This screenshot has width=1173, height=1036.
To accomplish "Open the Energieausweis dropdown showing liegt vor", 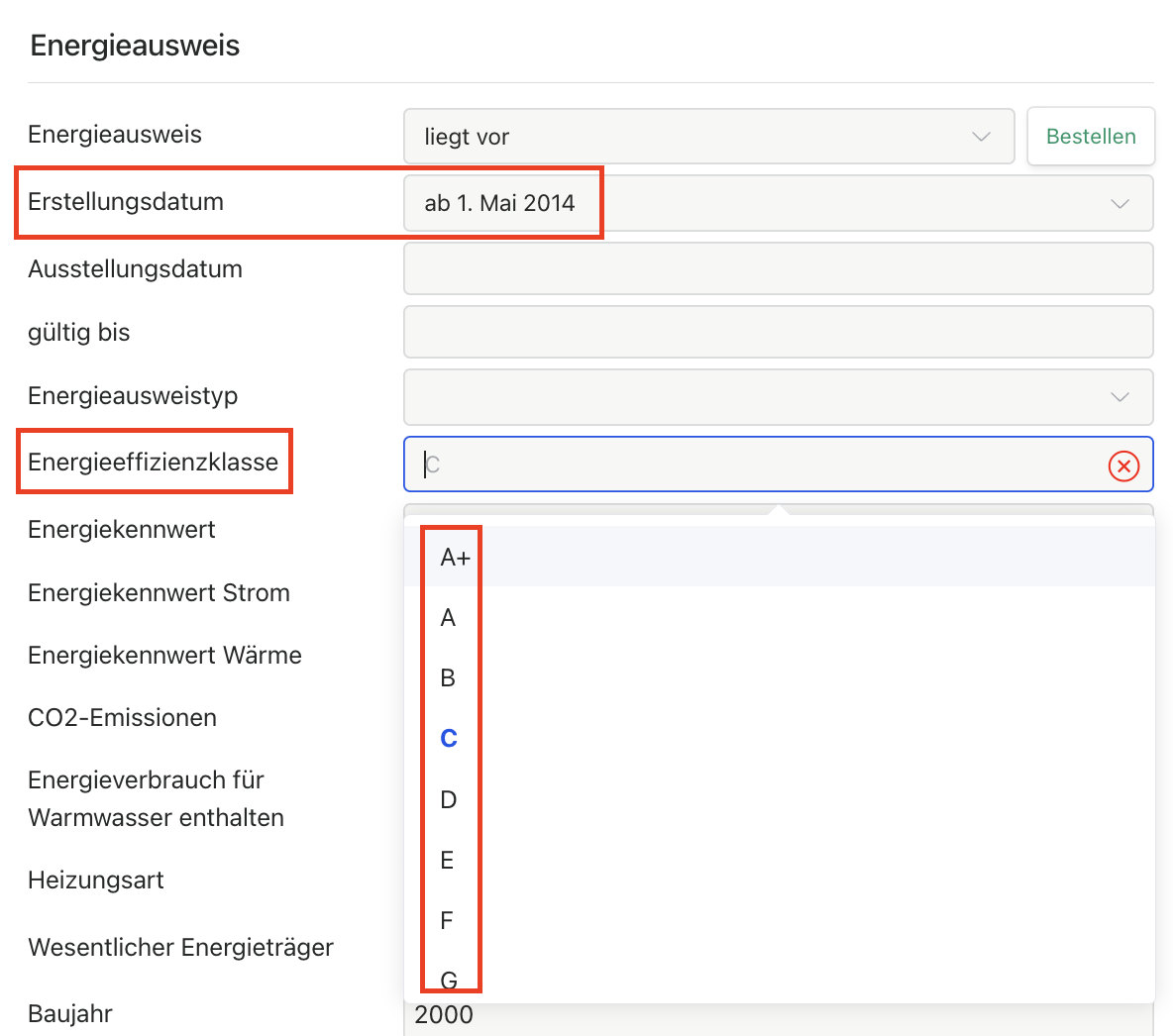I will tap(708, 137).
